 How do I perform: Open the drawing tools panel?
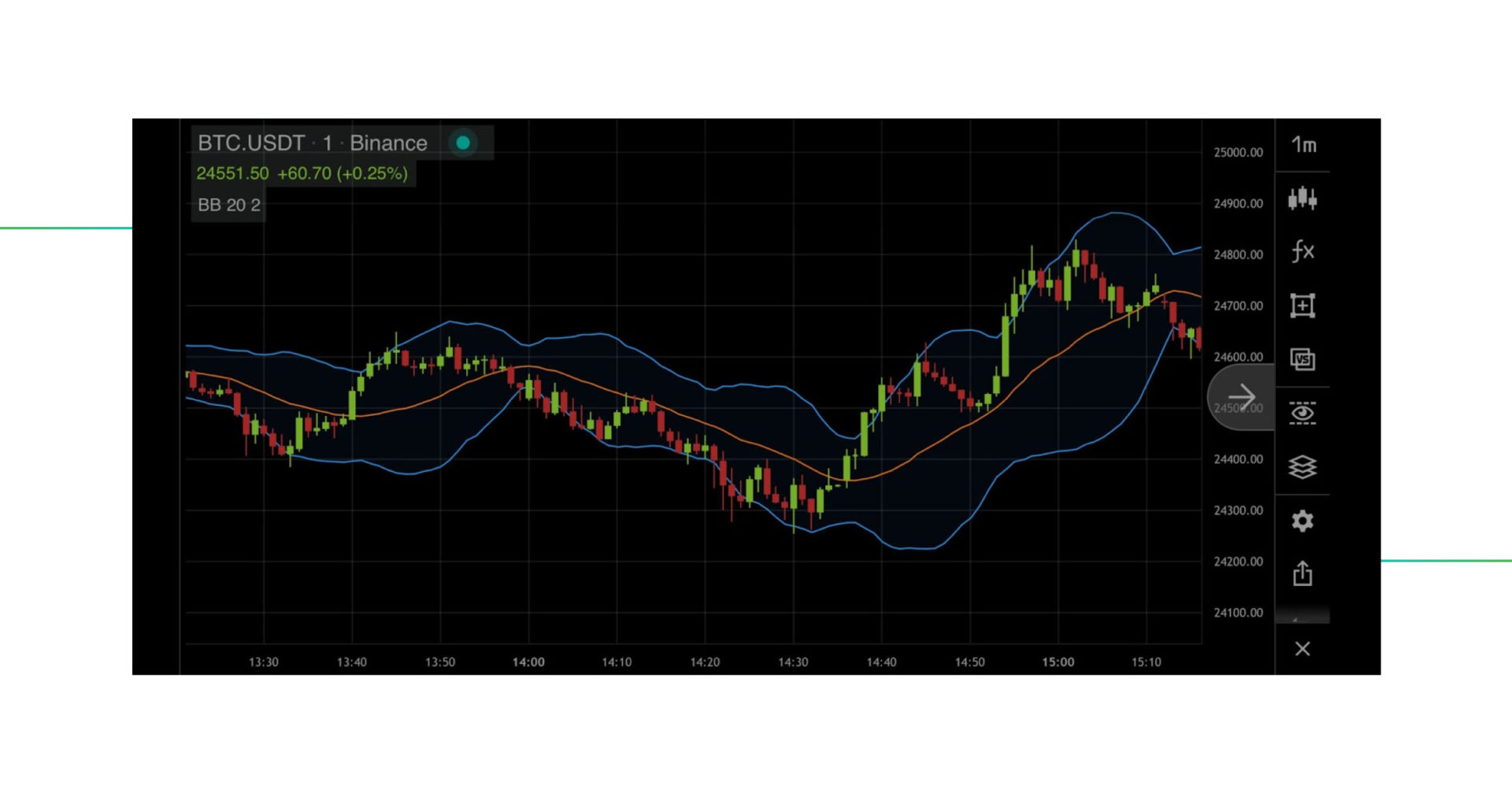coord(1303,306)
